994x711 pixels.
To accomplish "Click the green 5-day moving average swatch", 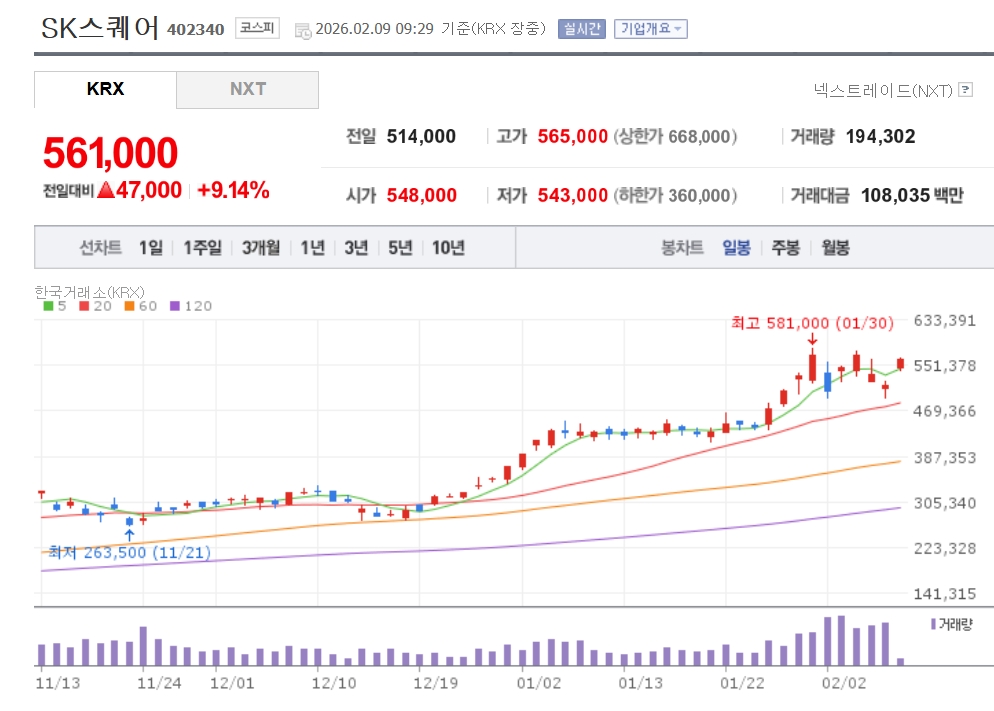I will [48, 306].
